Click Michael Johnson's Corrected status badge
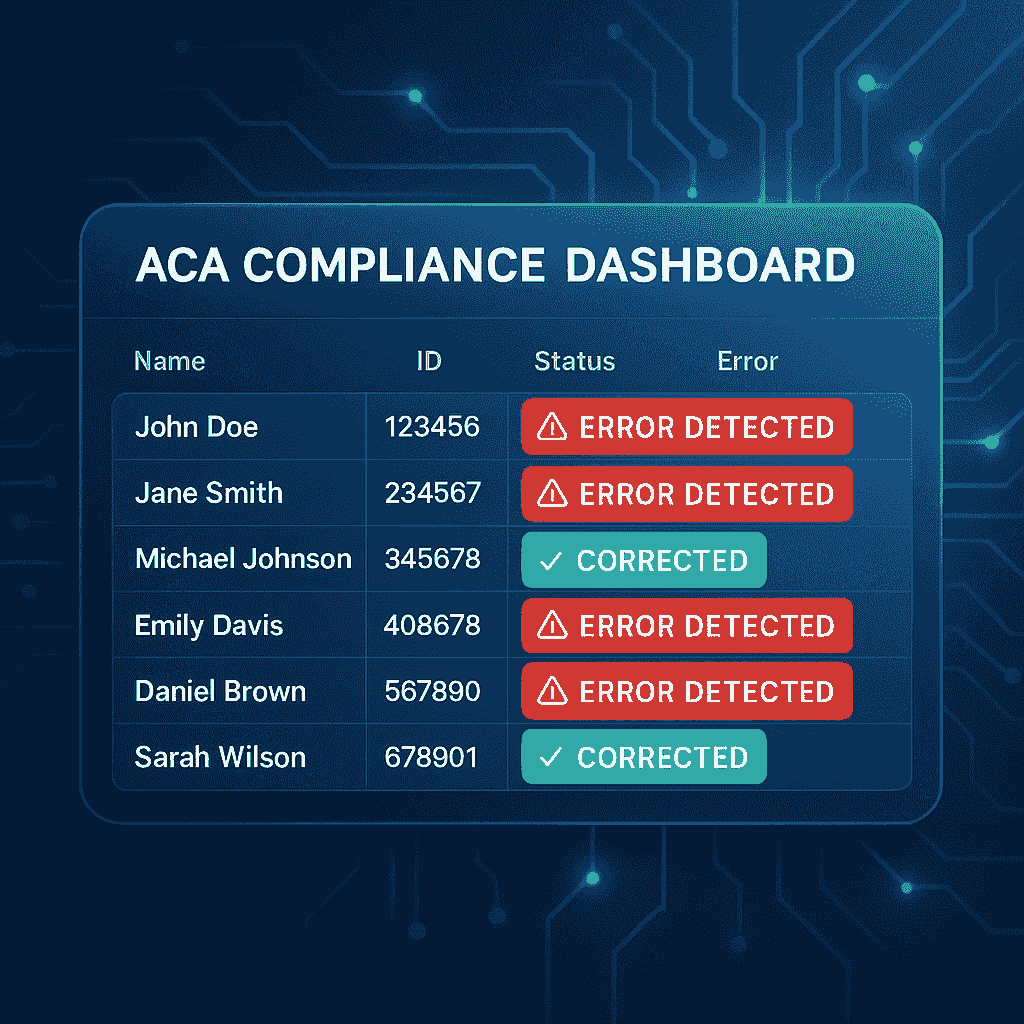The width and height of the screenshot is (1024, 1024). pos(644,560)
